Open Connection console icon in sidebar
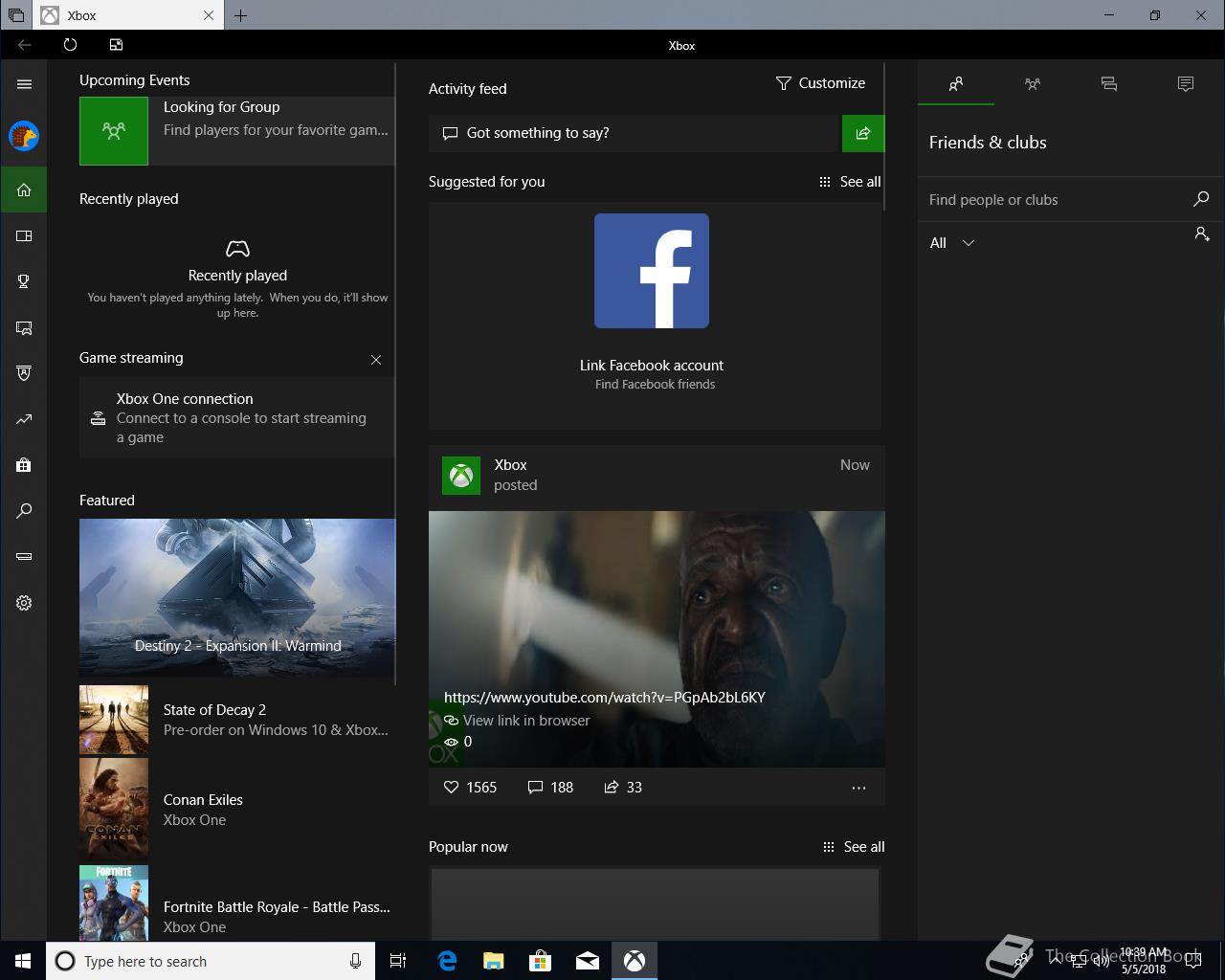The image size is (1225, 980). [x=24, y=557]
